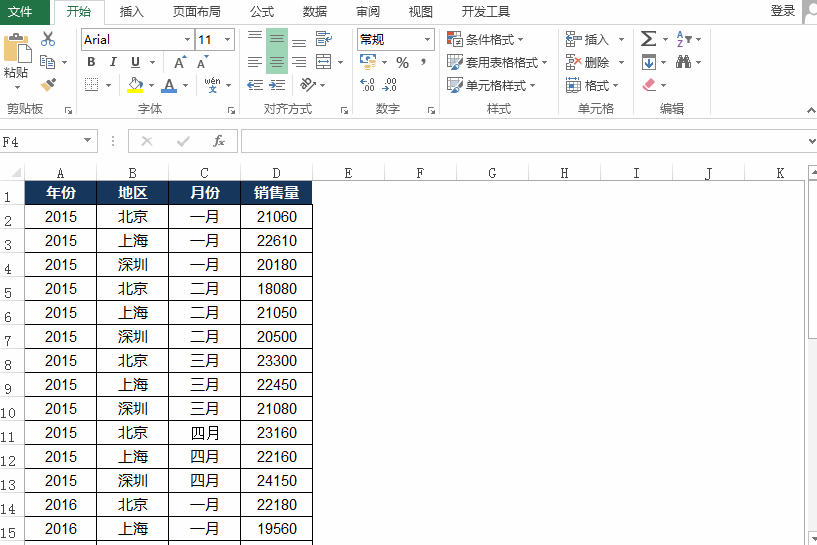
Task: Collapse the ribbon with the arrow
Action: [811, 110]
